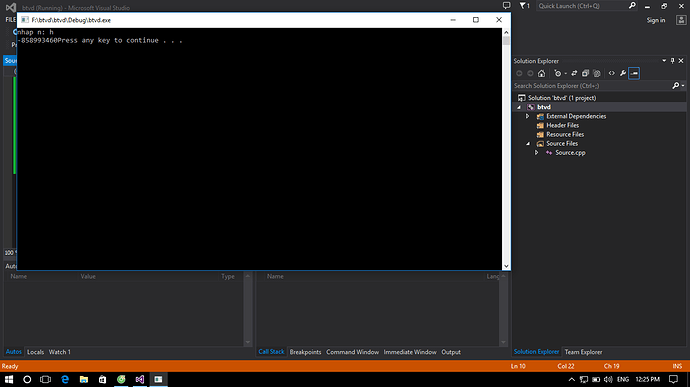
Task: Collapse the Source Files folder
Action: [x=528, y=144]
